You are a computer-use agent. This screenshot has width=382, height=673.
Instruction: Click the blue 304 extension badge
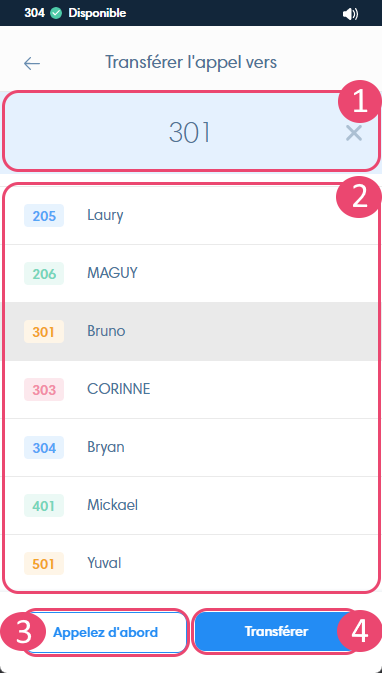(x=44, y=448)
